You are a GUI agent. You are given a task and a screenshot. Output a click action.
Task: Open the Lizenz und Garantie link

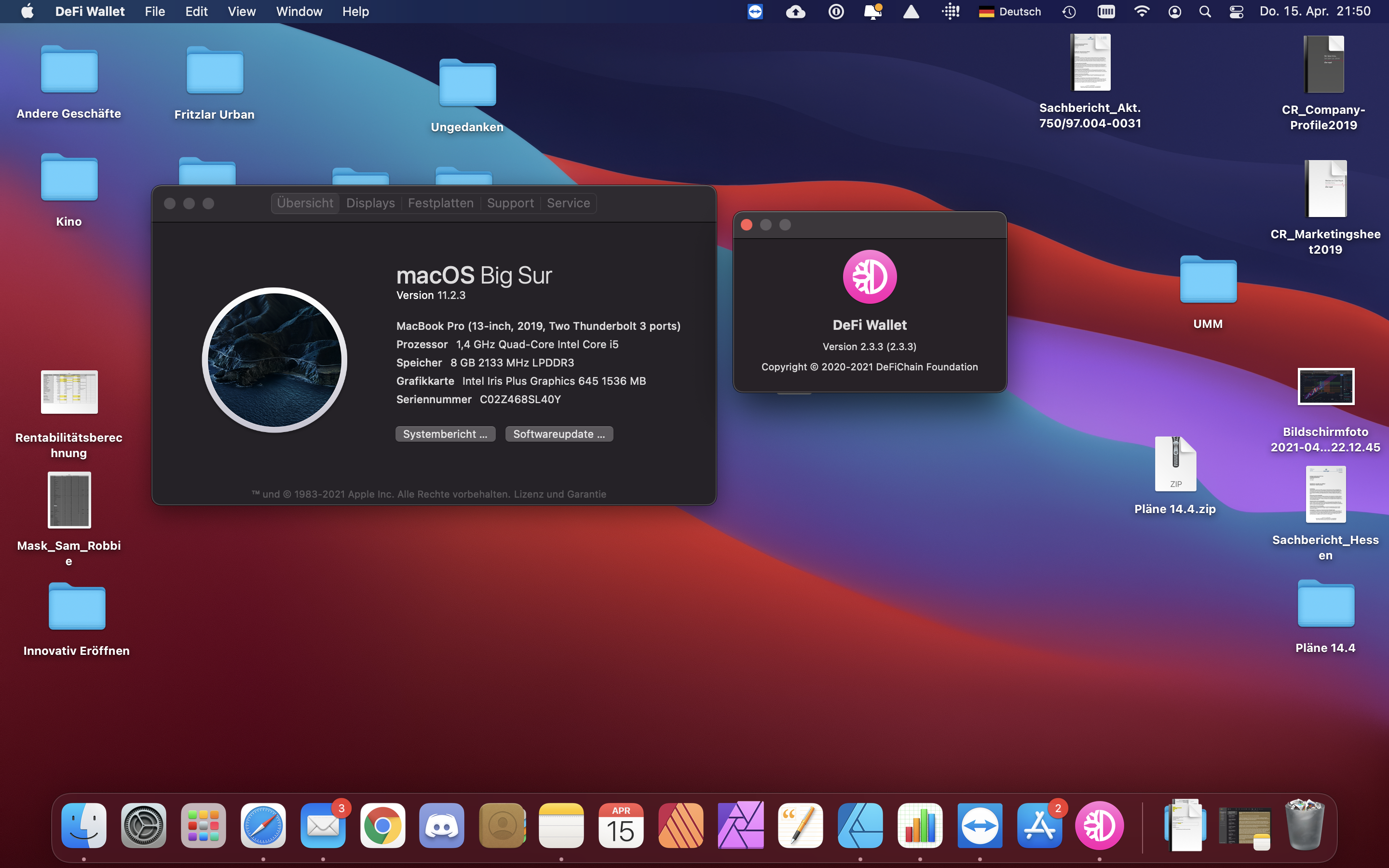[559, 494]
